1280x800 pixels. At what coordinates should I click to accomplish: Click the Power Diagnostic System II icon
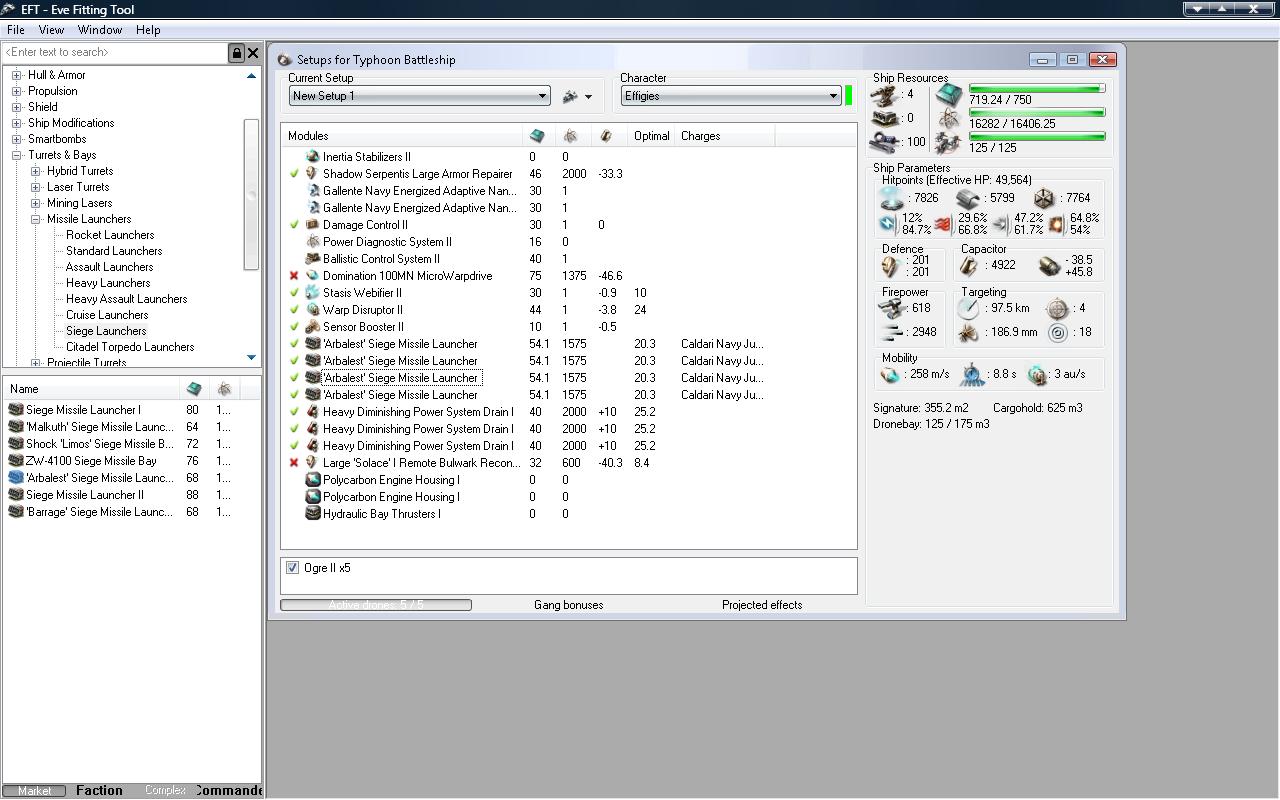(312, 242)
